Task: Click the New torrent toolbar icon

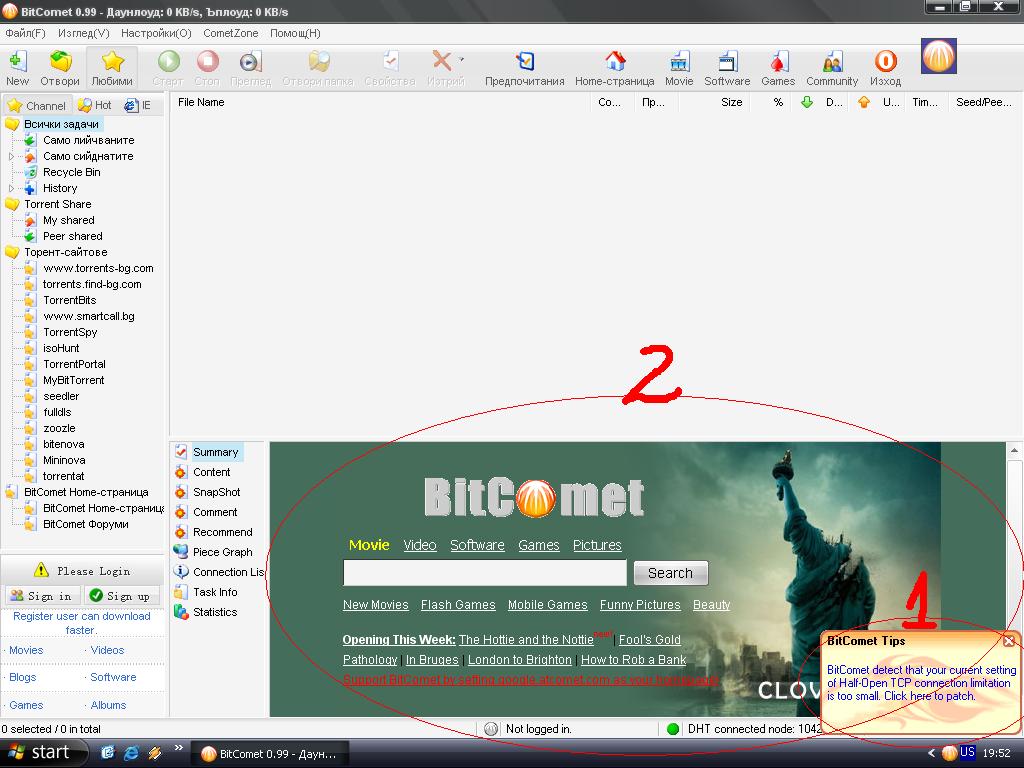Action: [18, 62]
